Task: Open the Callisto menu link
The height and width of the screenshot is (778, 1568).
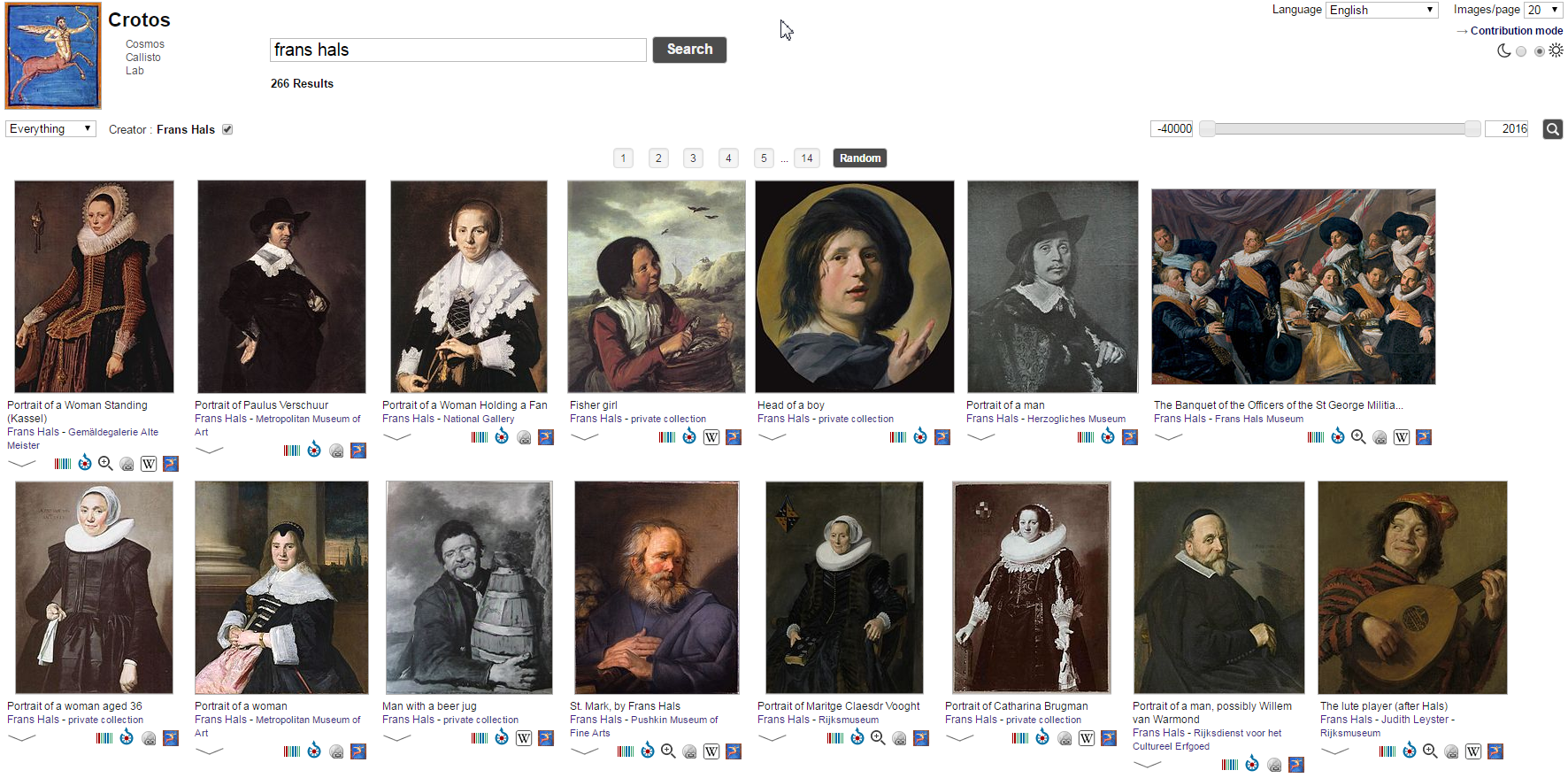Action: pos(143,58)
